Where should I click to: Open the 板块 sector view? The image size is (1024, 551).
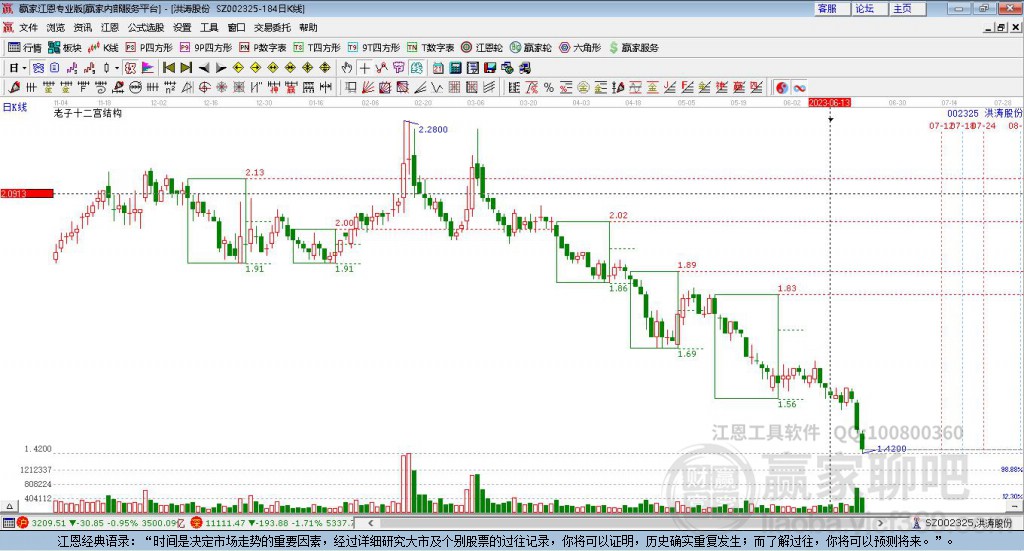pyautogui.click(x=64, y=48)
